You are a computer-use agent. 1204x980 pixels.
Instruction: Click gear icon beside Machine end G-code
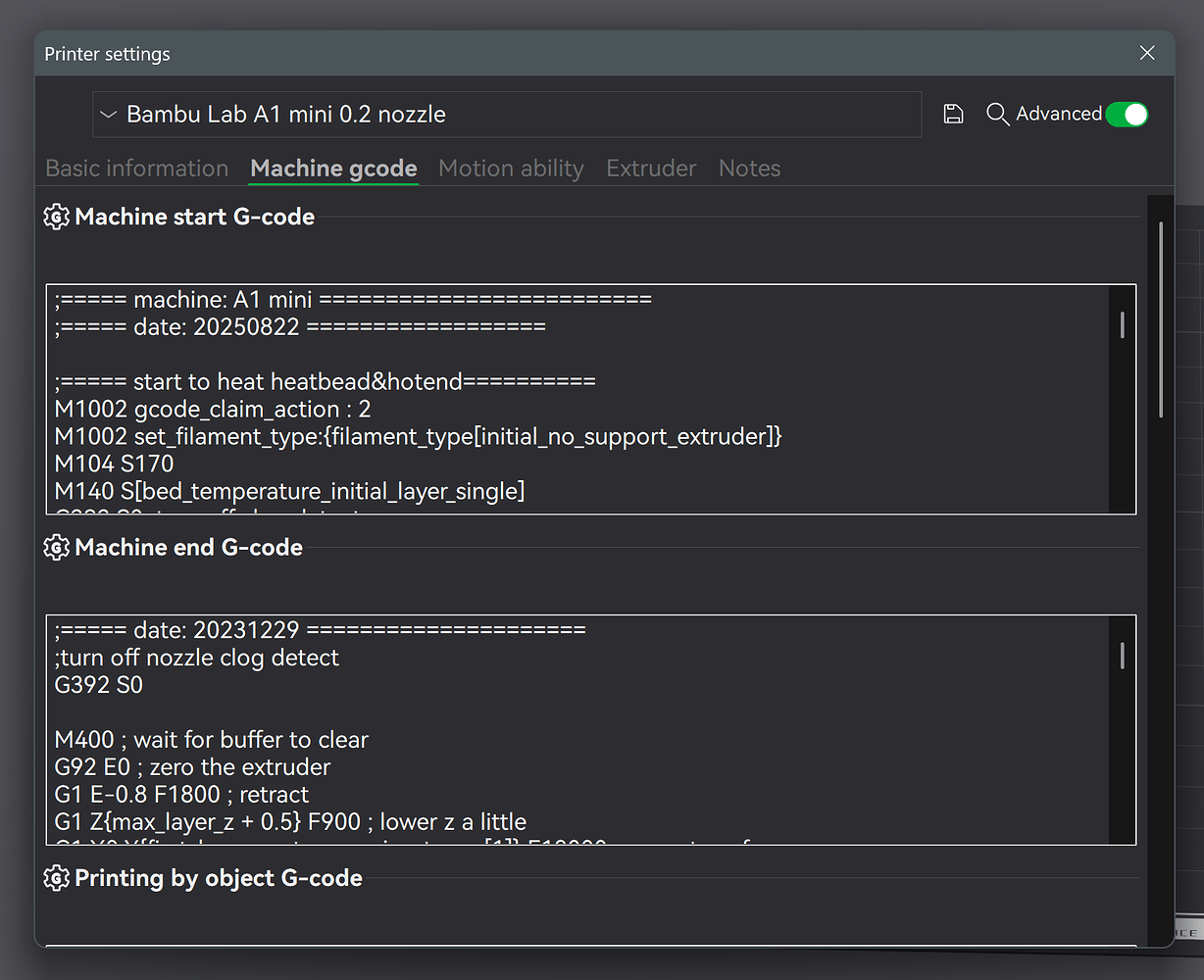(x=57, y=547)
